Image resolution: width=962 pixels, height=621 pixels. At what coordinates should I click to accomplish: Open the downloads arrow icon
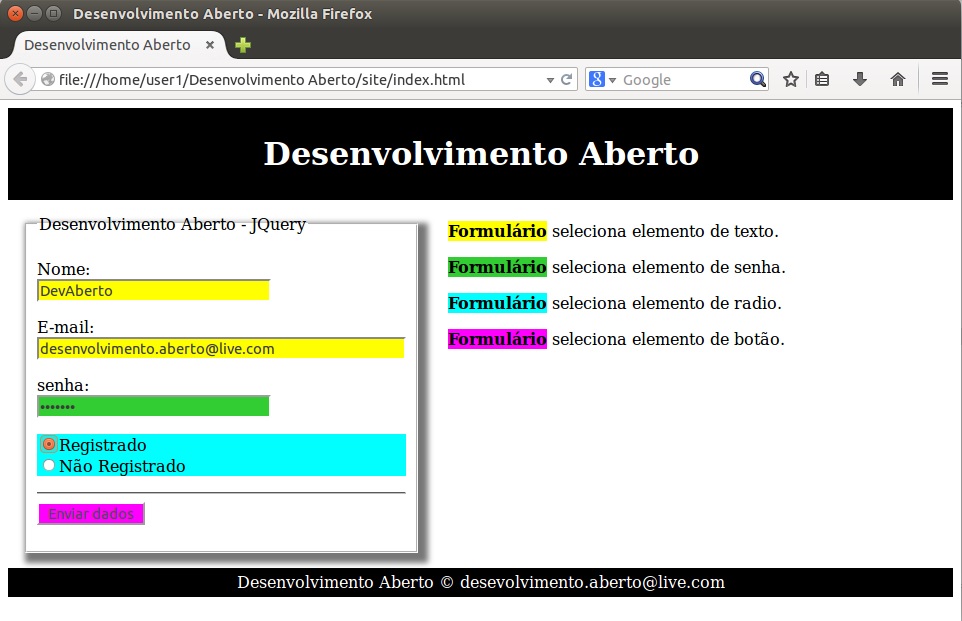point(859,80)
